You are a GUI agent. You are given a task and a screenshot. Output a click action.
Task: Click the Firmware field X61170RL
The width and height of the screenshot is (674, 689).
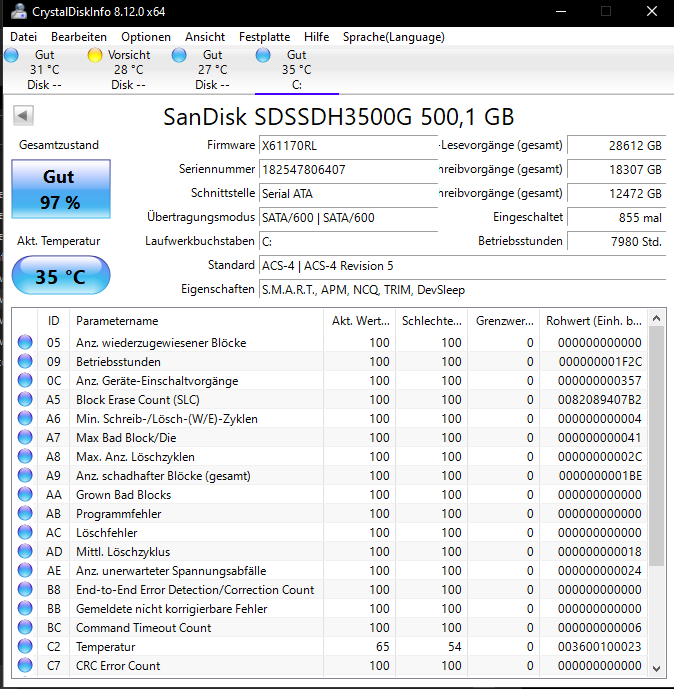pos(348,145)
